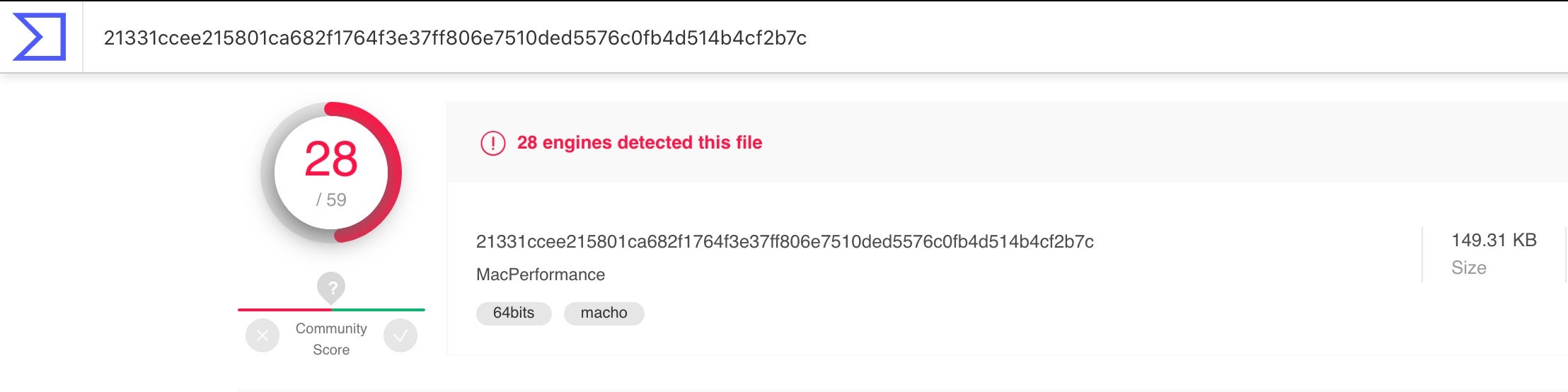Vote positive with the checkmark button
Screen dimensions: 1568x392
pyautogui.click(x=400, y=335)
